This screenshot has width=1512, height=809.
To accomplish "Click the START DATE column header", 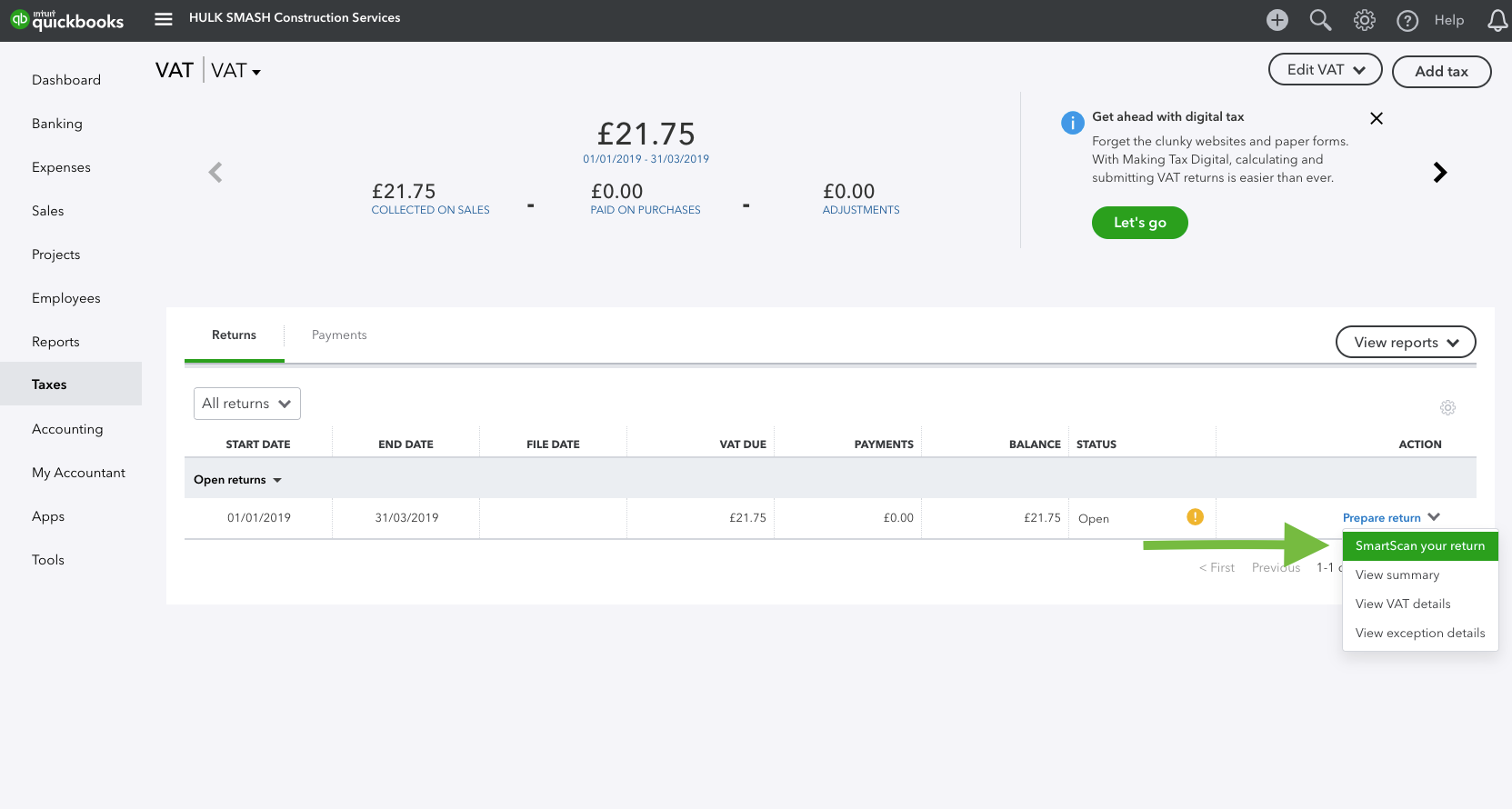I will pos(258,444).
